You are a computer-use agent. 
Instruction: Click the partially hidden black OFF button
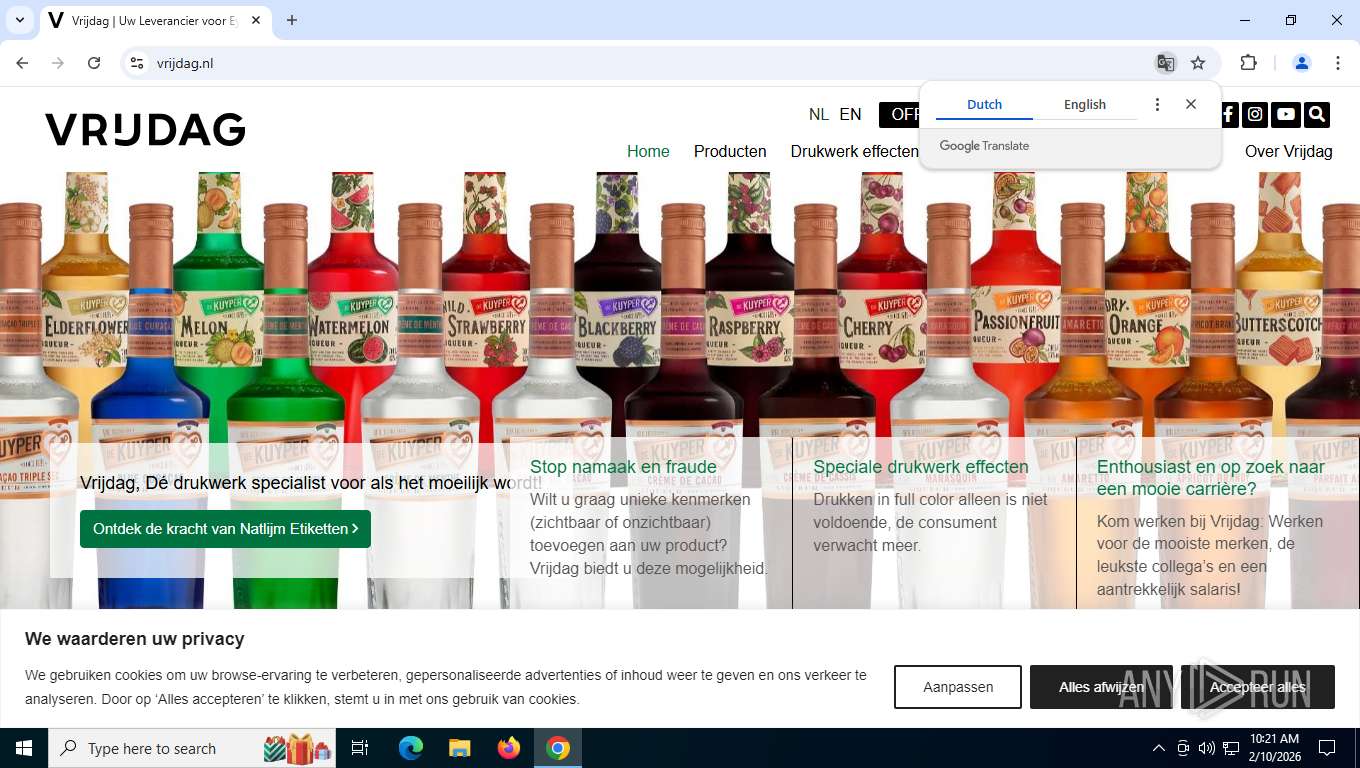click(x=899, y=114)
